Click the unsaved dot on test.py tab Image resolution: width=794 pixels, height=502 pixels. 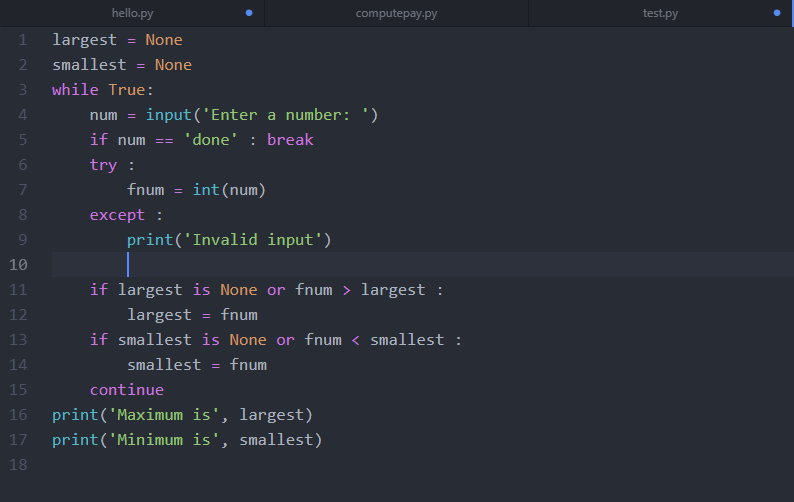point(777,13)
